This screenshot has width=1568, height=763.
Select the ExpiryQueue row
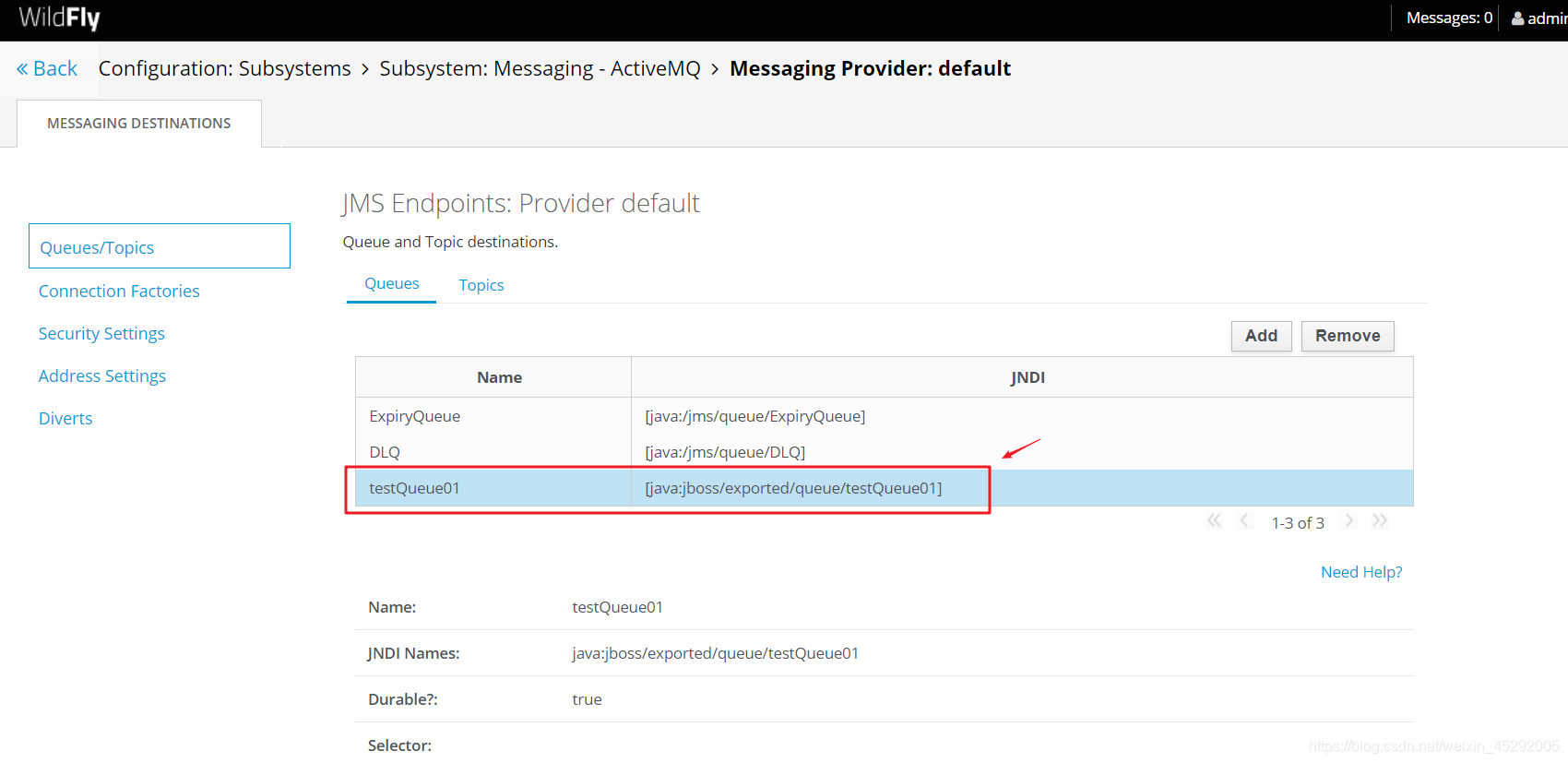(885, 416)
